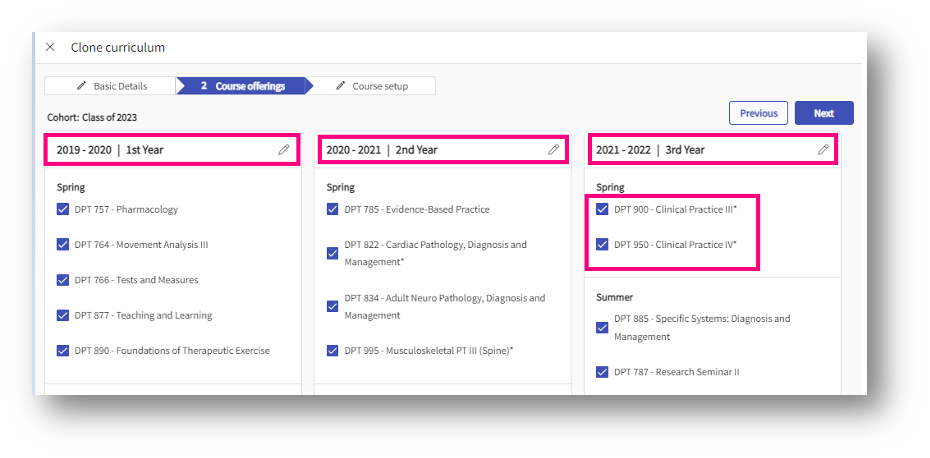This screenshot has width=930, height=458.
Task: Toggle DPT 822 Cardiac Pathology checkbox
Action: coord(333,253)
